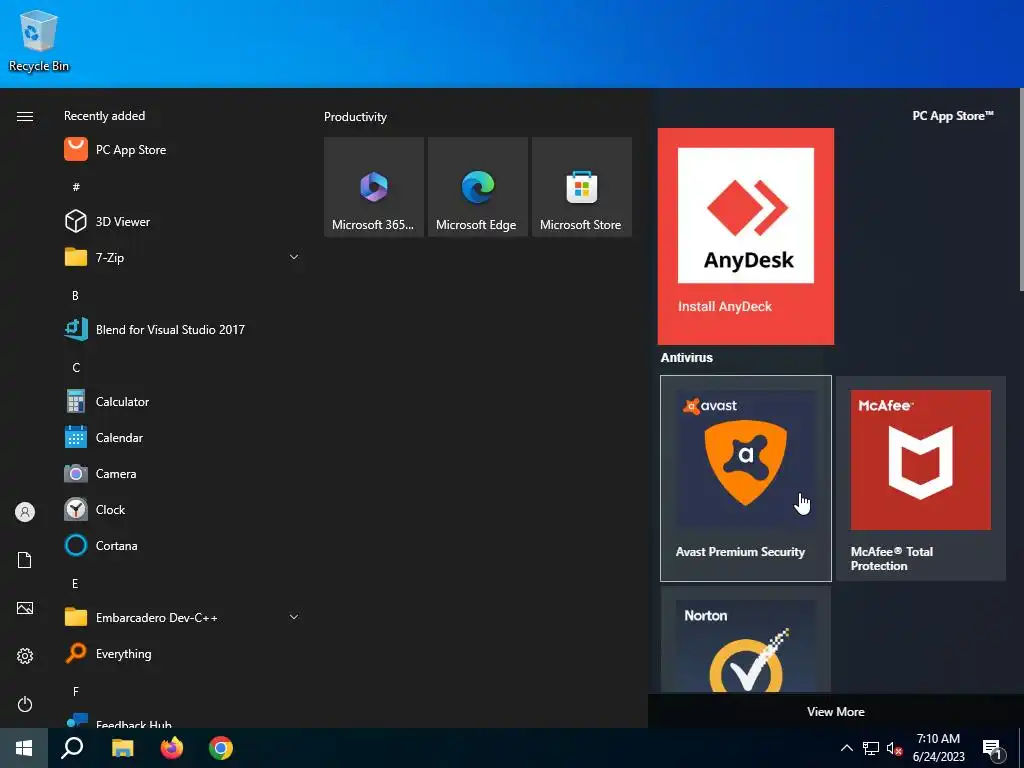Screen dimensions: 1024x768
Task: Start the Camera app
Action: (x=182, y=473)
